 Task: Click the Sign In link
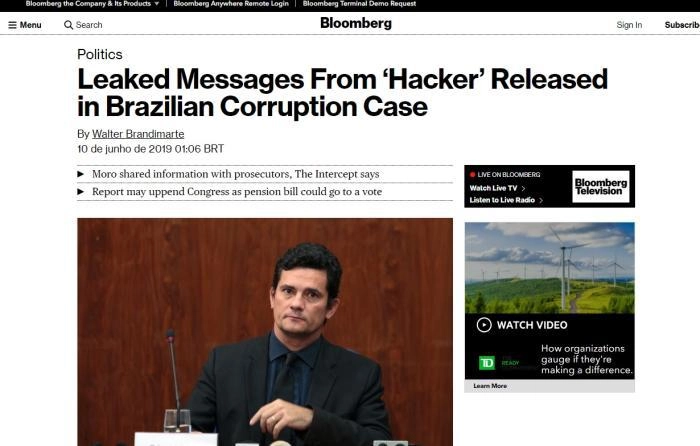point(629,25)
